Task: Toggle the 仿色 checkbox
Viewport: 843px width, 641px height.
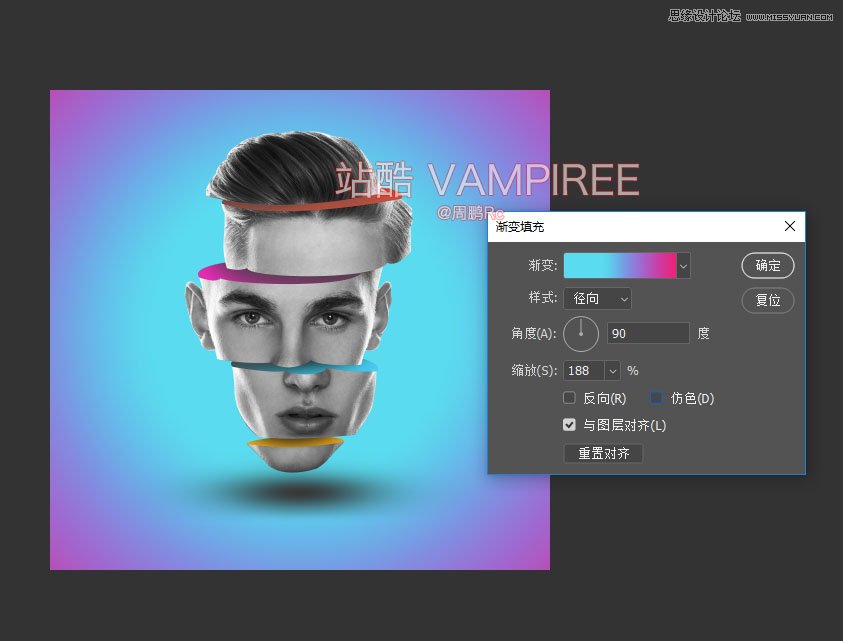Action: point(657,398)
